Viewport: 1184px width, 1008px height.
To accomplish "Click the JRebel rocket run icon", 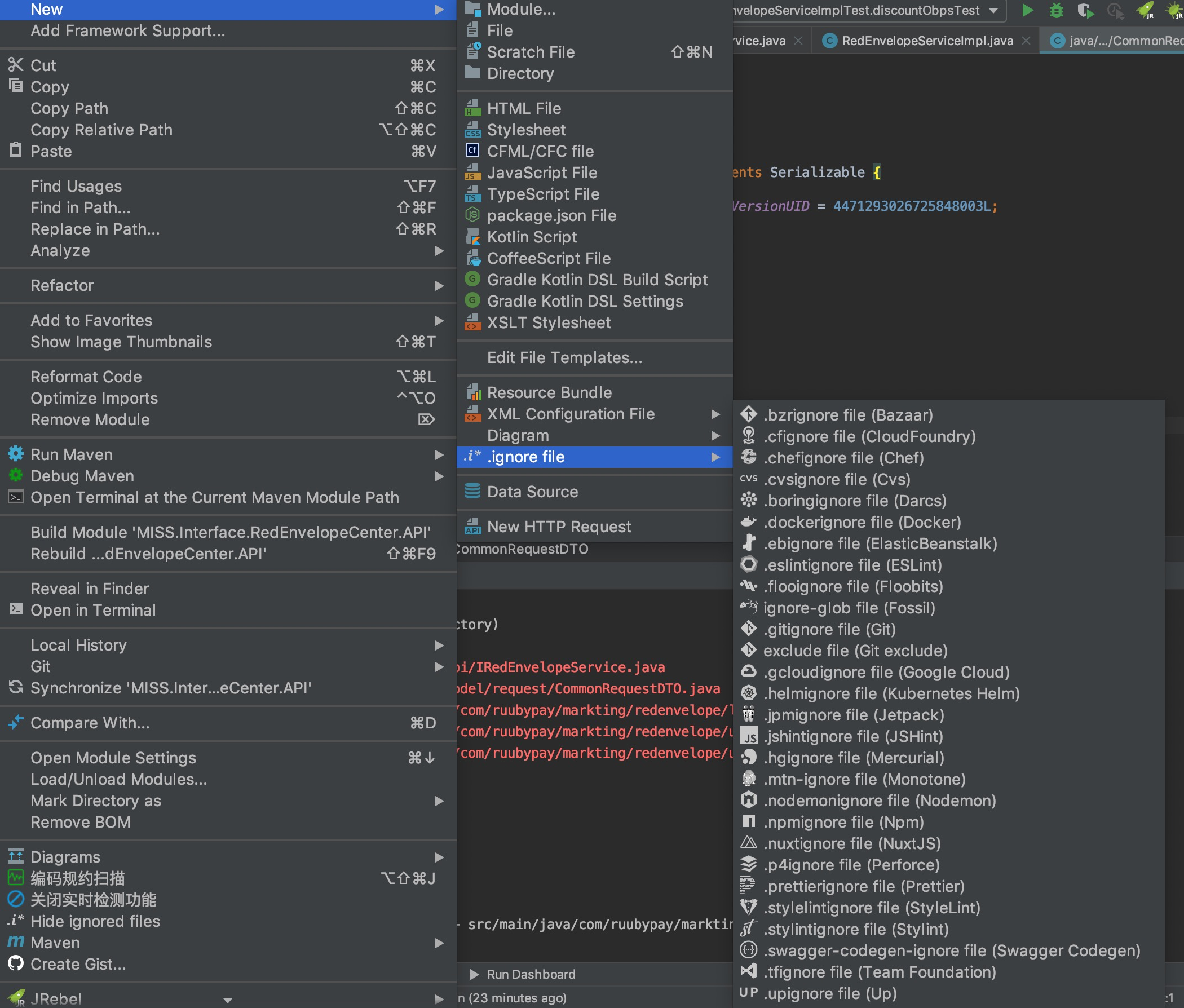I will coord(1145,10).
